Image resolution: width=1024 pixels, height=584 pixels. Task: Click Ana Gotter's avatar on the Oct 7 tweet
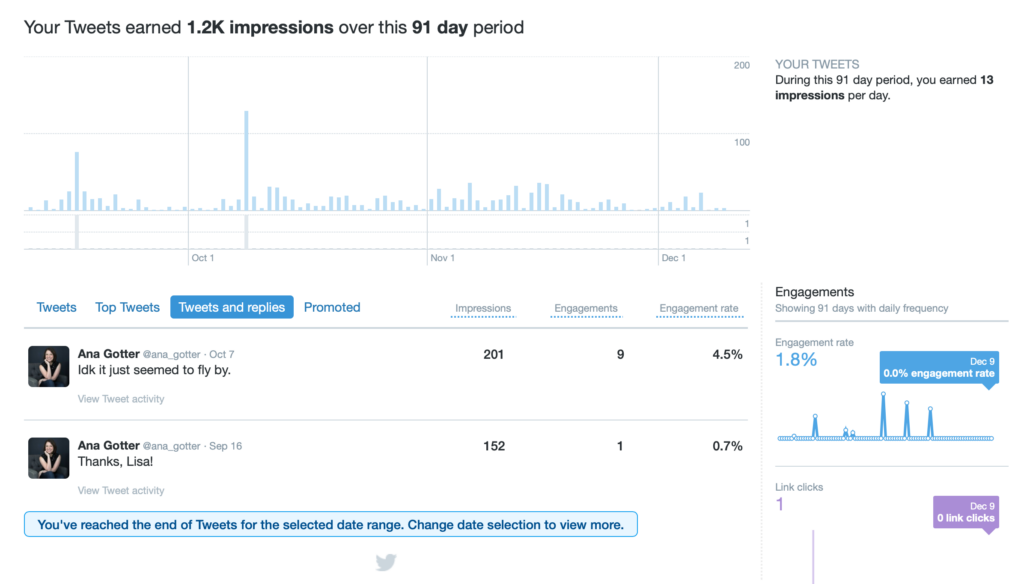pos(48,366)
